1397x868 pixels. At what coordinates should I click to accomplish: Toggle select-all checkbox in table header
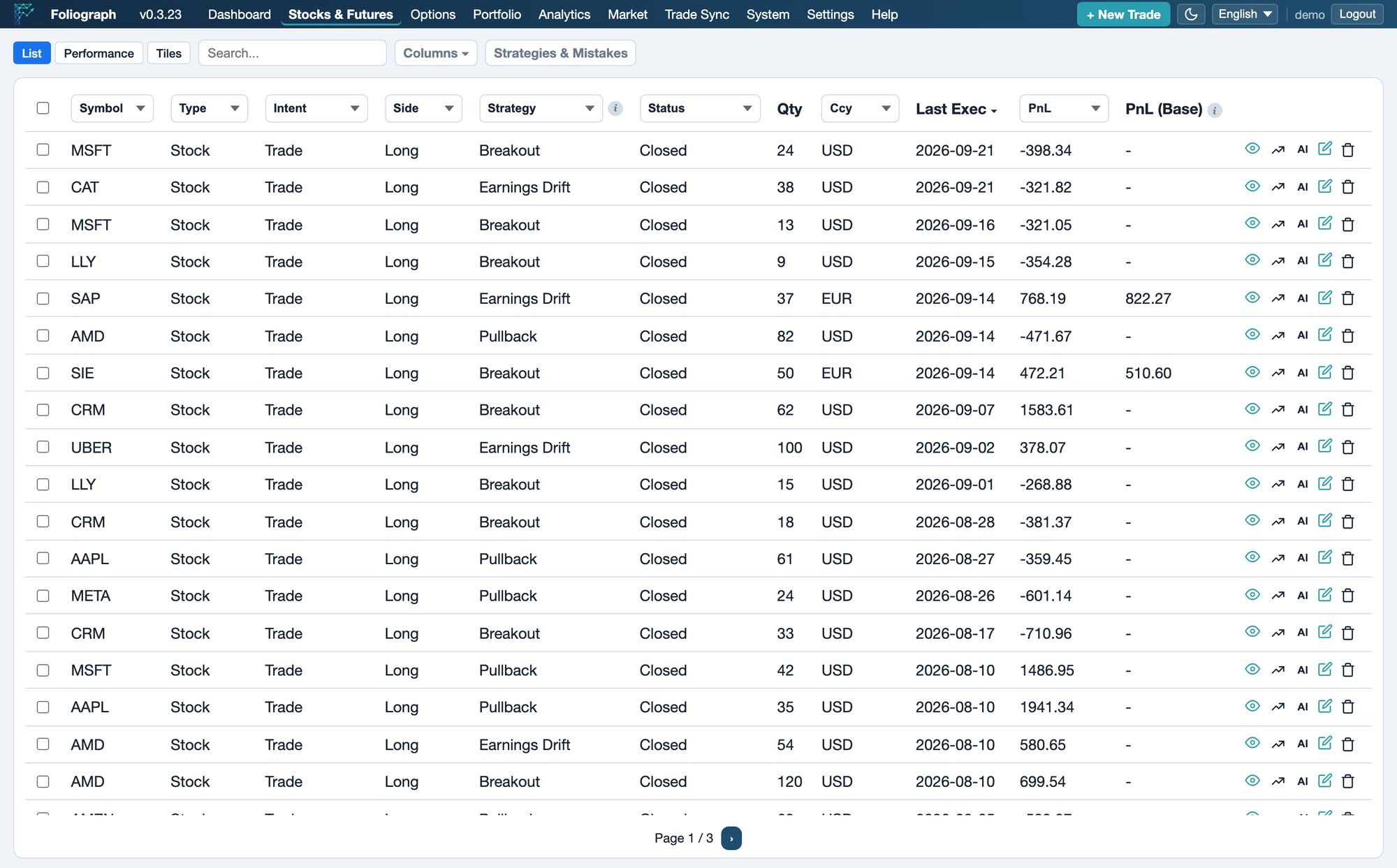[x=43, y=108]
